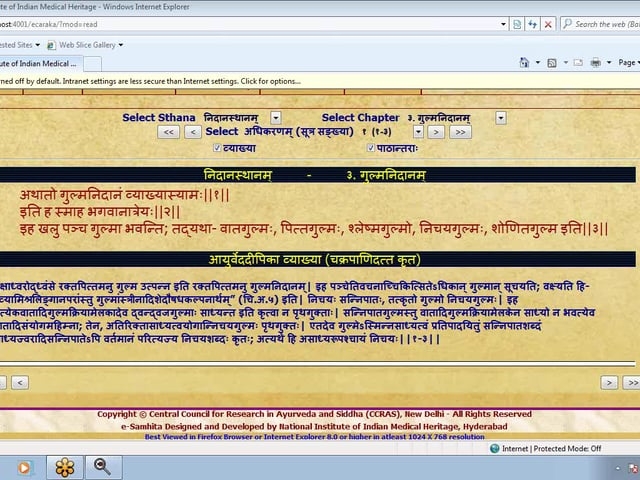Click the printer icon in command bar
Screen dimensions: 640x480
[x=596, y=63]
